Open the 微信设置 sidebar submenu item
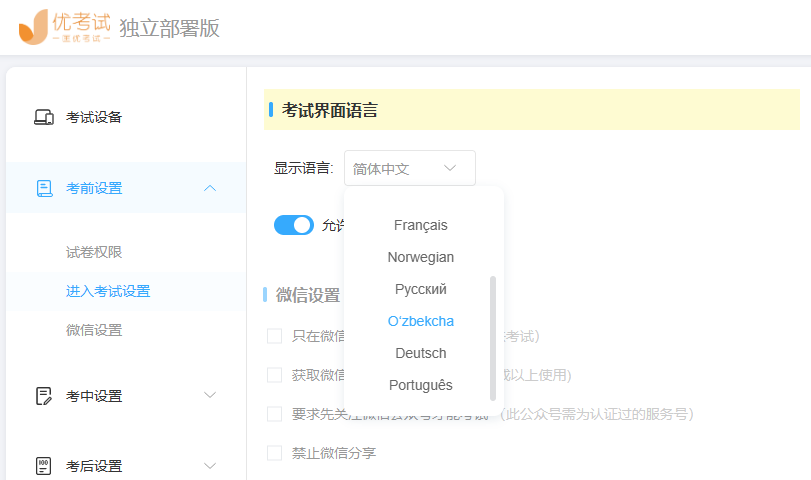 click(94, 330)
